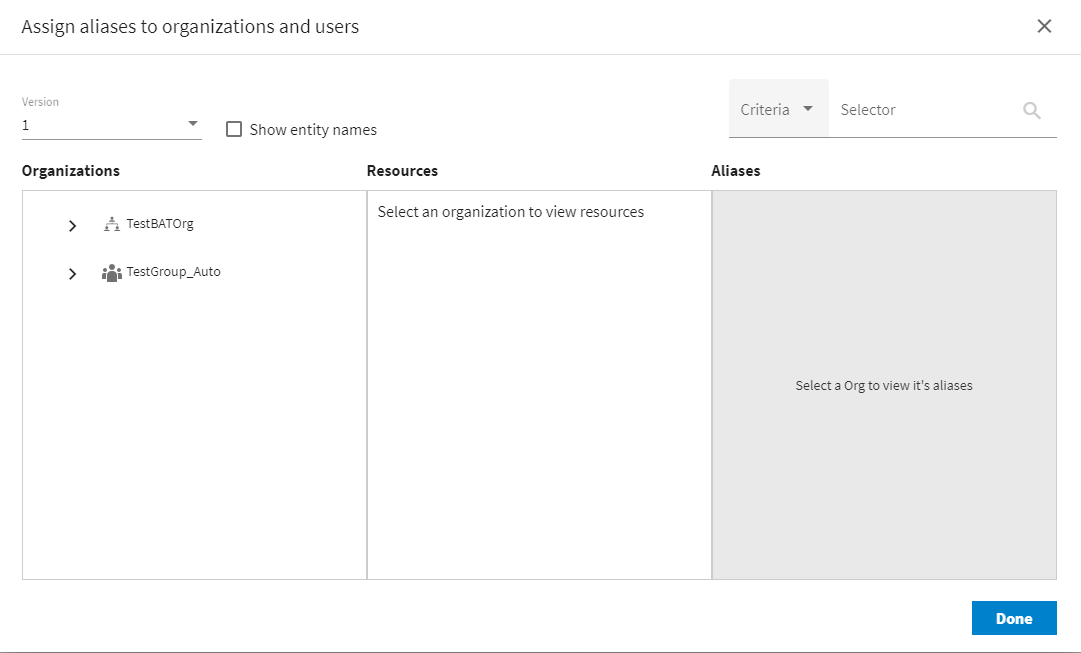This screenshot has height=653, width=1081.
Task: Click the hierarchy icon beside TestBATOrg
Action: (111, 225)
